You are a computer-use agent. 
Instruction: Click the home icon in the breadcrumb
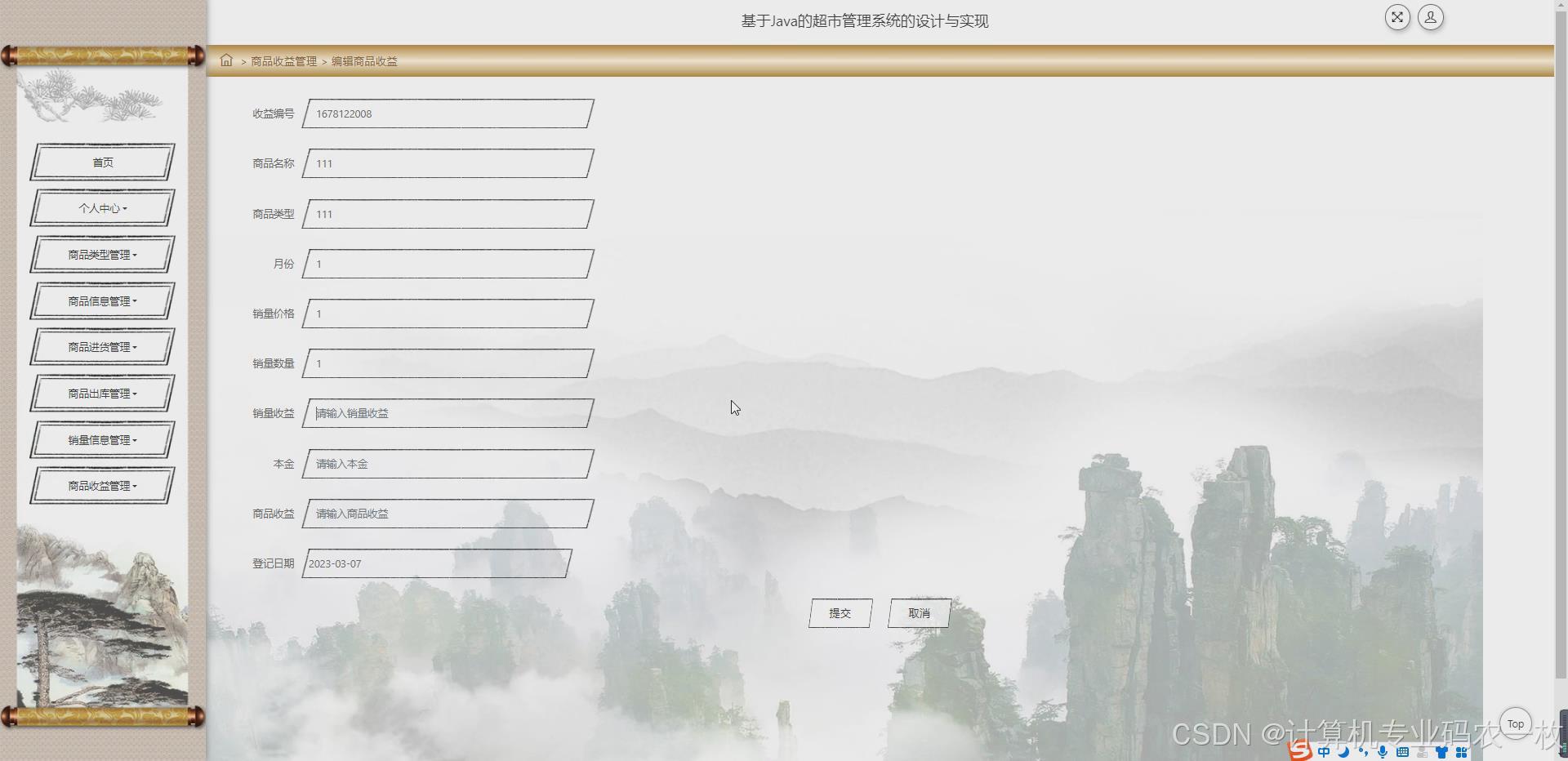[227, 60]
